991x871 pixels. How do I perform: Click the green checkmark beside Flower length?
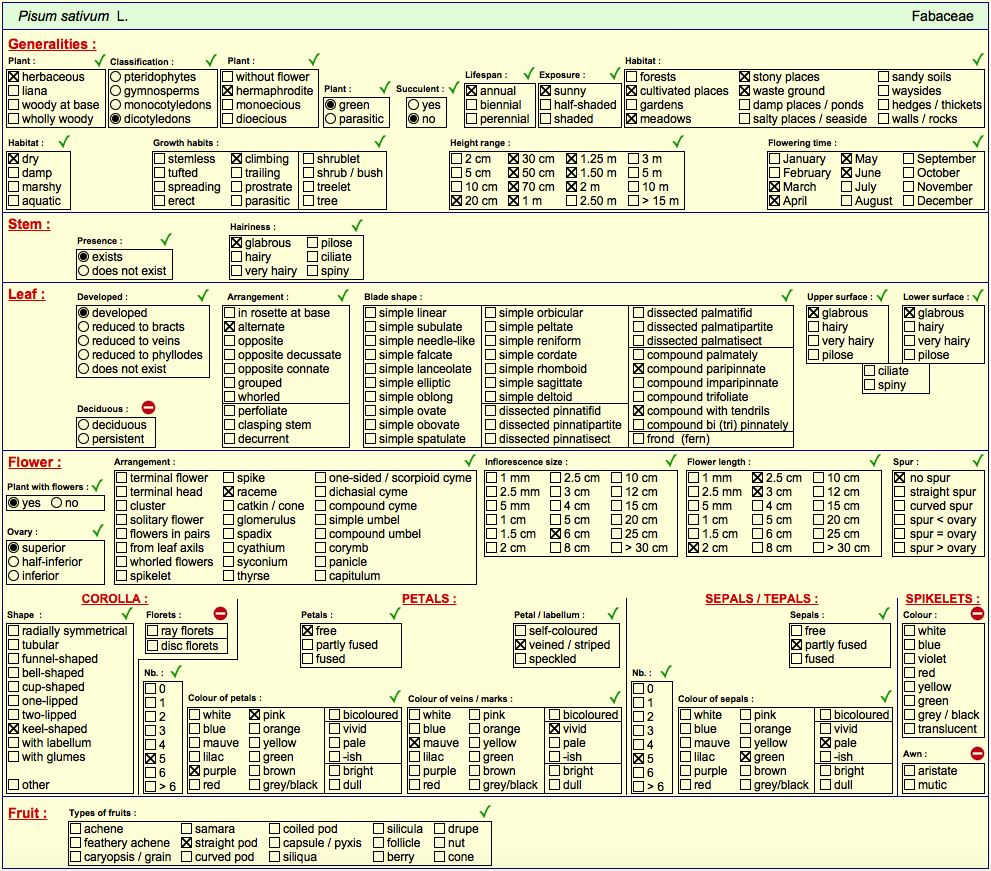click(875, 461)
